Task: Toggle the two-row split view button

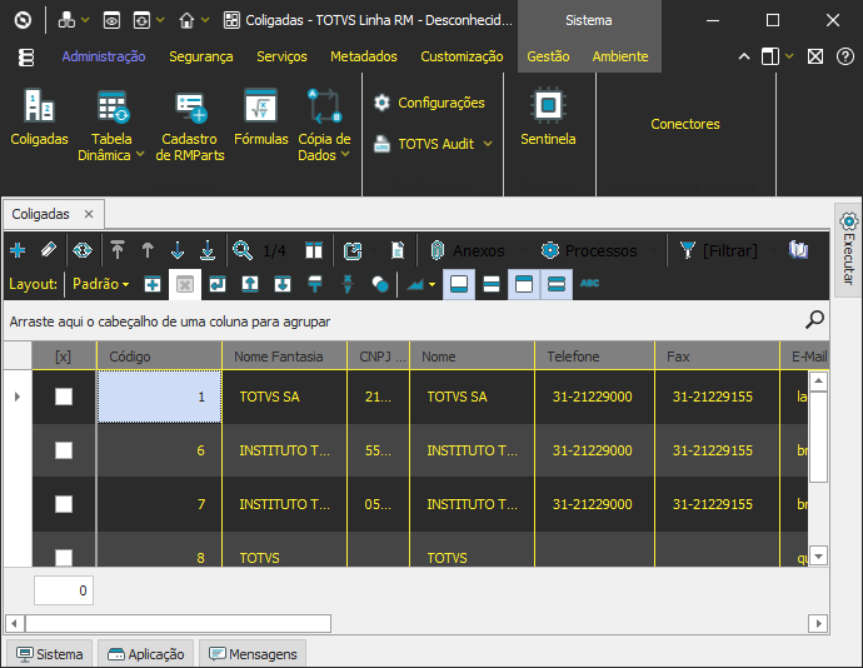Action: click(491, 284)
